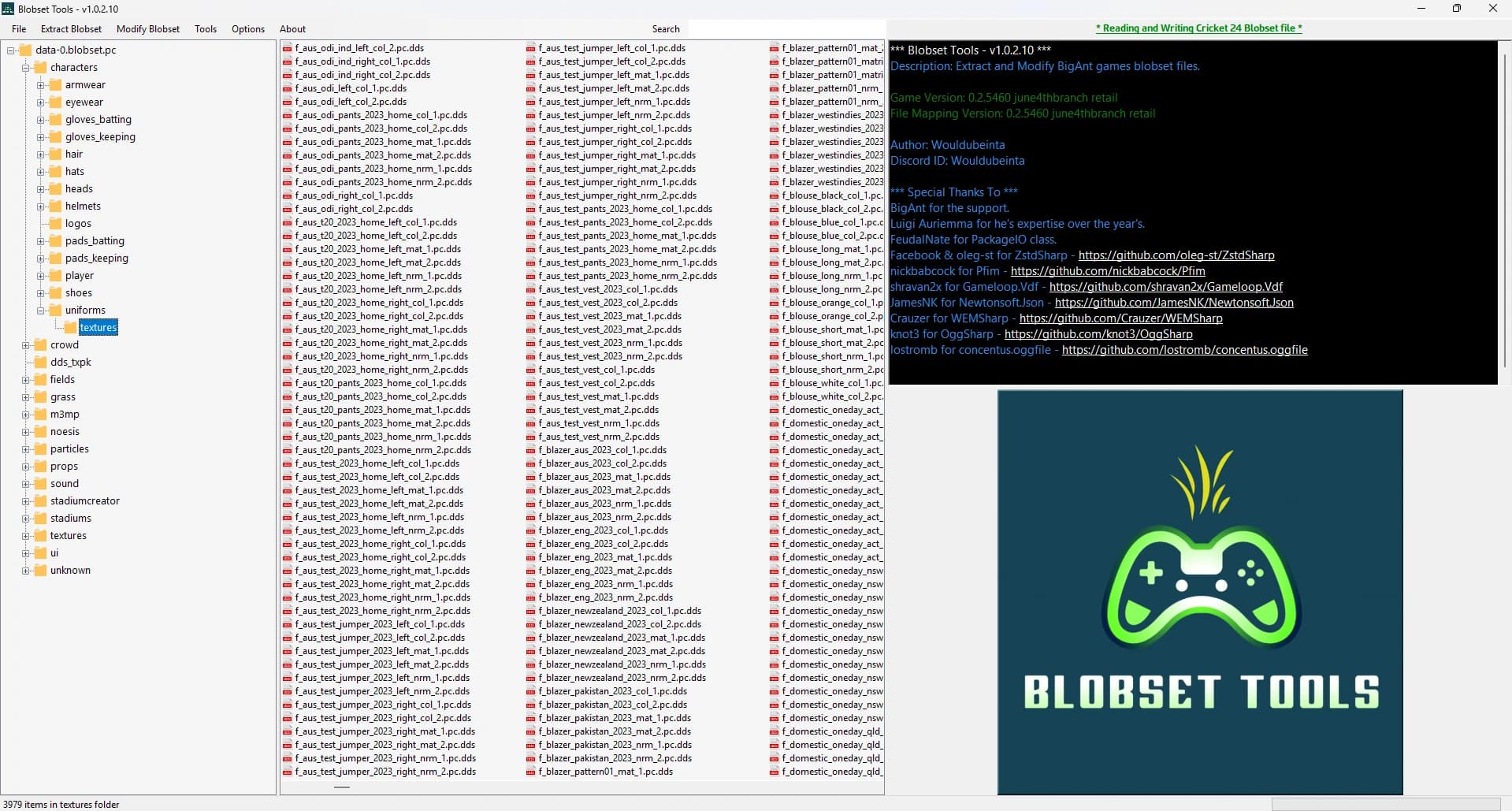The width and height of the screenshot is (1512, 811).
Task: Click the icon of f_blouse_white_col_1.pc
Action: 775,383
